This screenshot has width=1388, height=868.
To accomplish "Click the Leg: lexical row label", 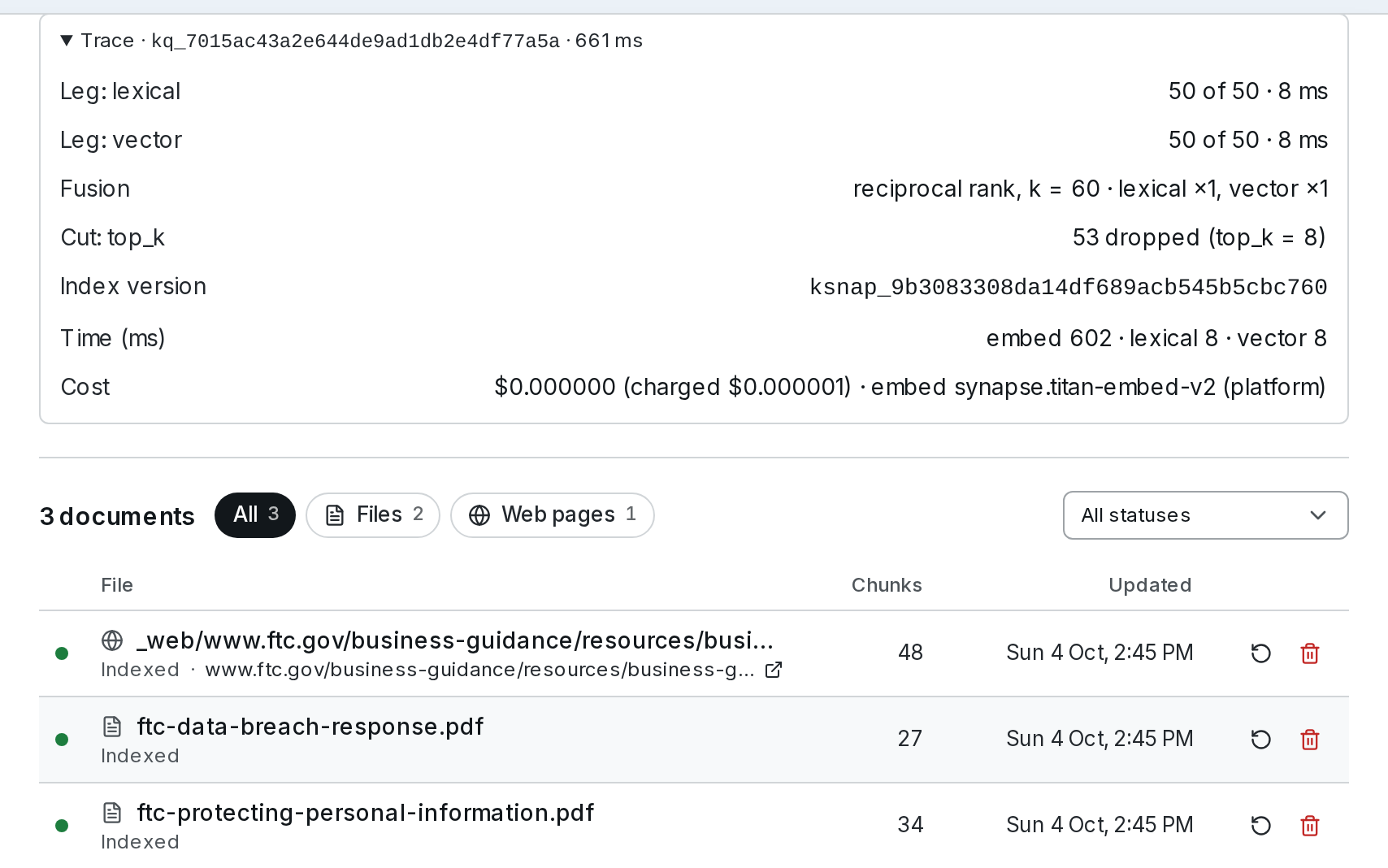I will click(120, 91).
